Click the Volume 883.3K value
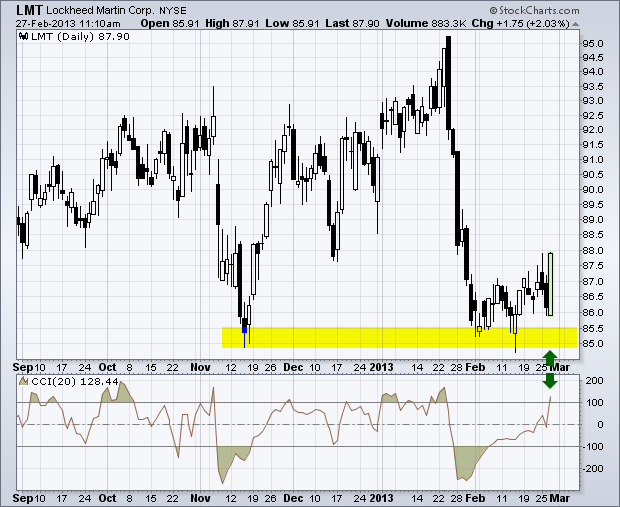Viewport: 620px width, 507px height. coord(426,23)
